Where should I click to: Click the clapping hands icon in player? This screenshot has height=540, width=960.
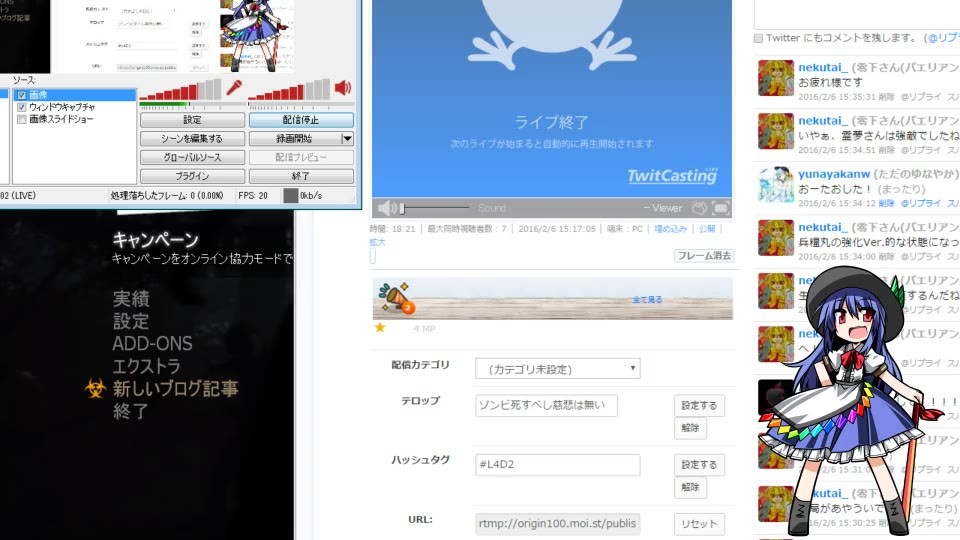pos(699,208)
